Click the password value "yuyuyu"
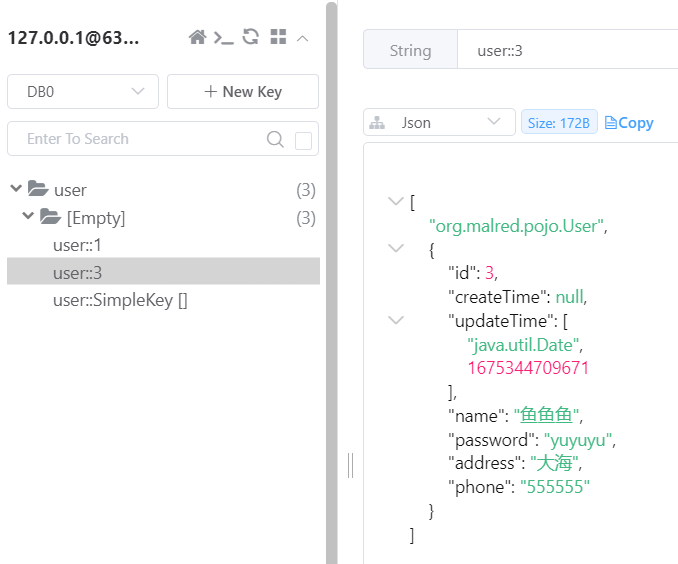Screen dimensions: 678x564 (578, 440)
